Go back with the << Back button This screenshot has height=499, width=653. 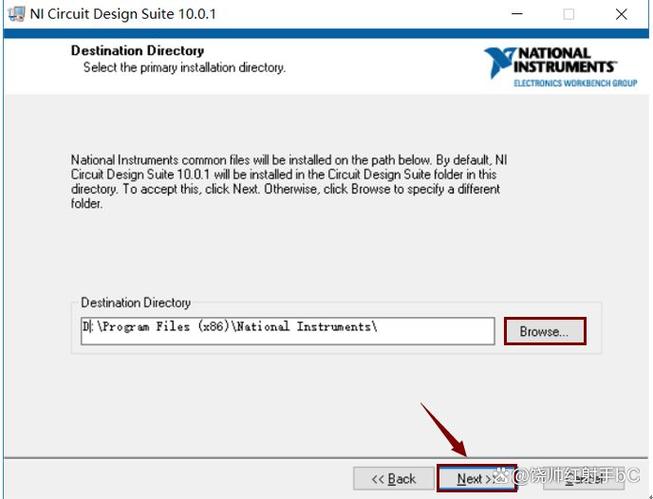coord(393,478)
